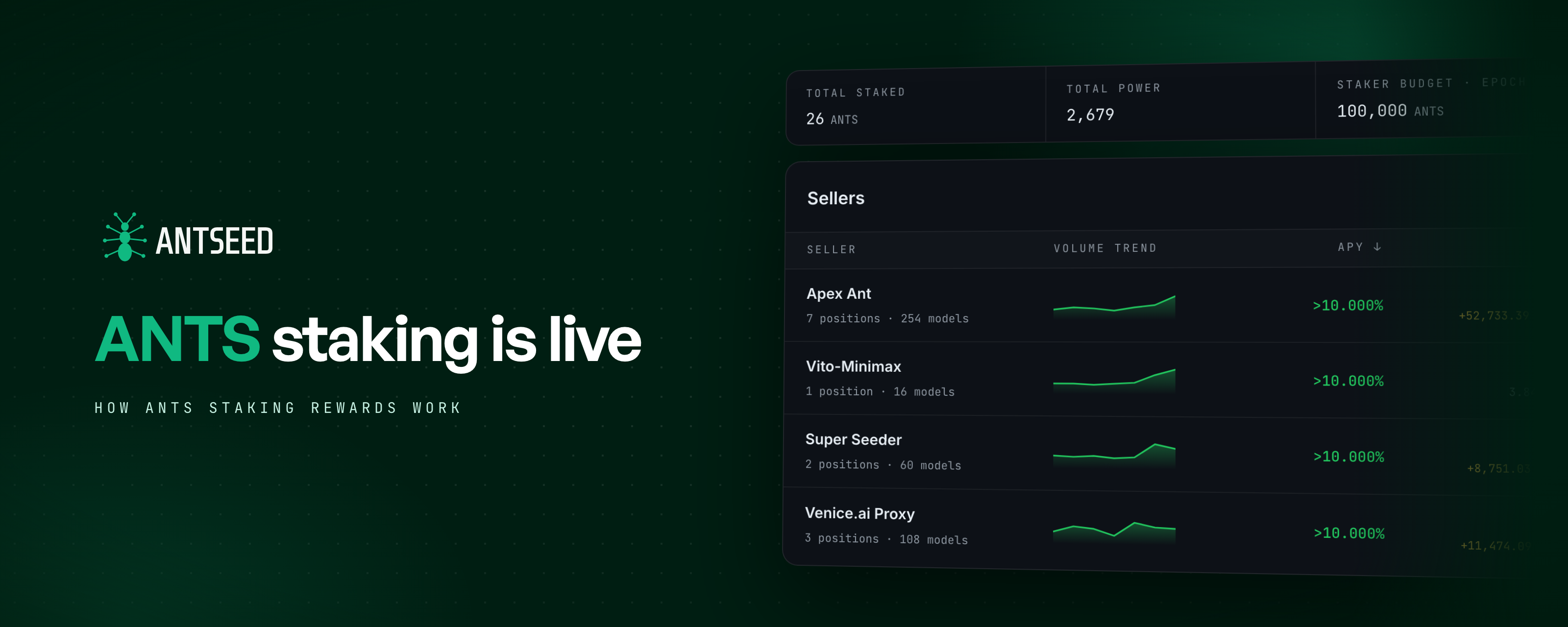The image size is (1568, 627).
Task: Open 'How ANTS staking rewards work' subtitle
Action: [x=278, y=408]
